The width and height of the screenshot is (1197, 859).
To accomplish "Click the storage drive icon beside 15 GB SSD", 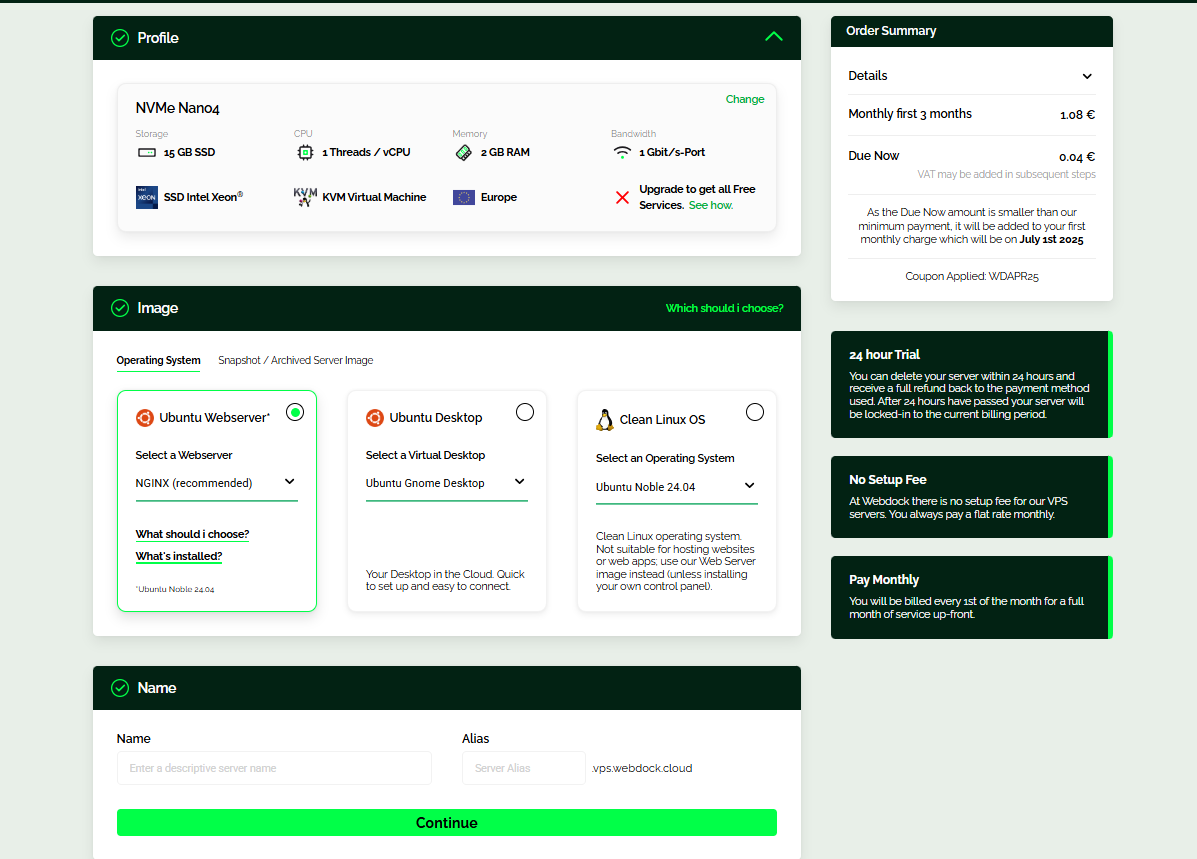I will (x=147, y=153).
